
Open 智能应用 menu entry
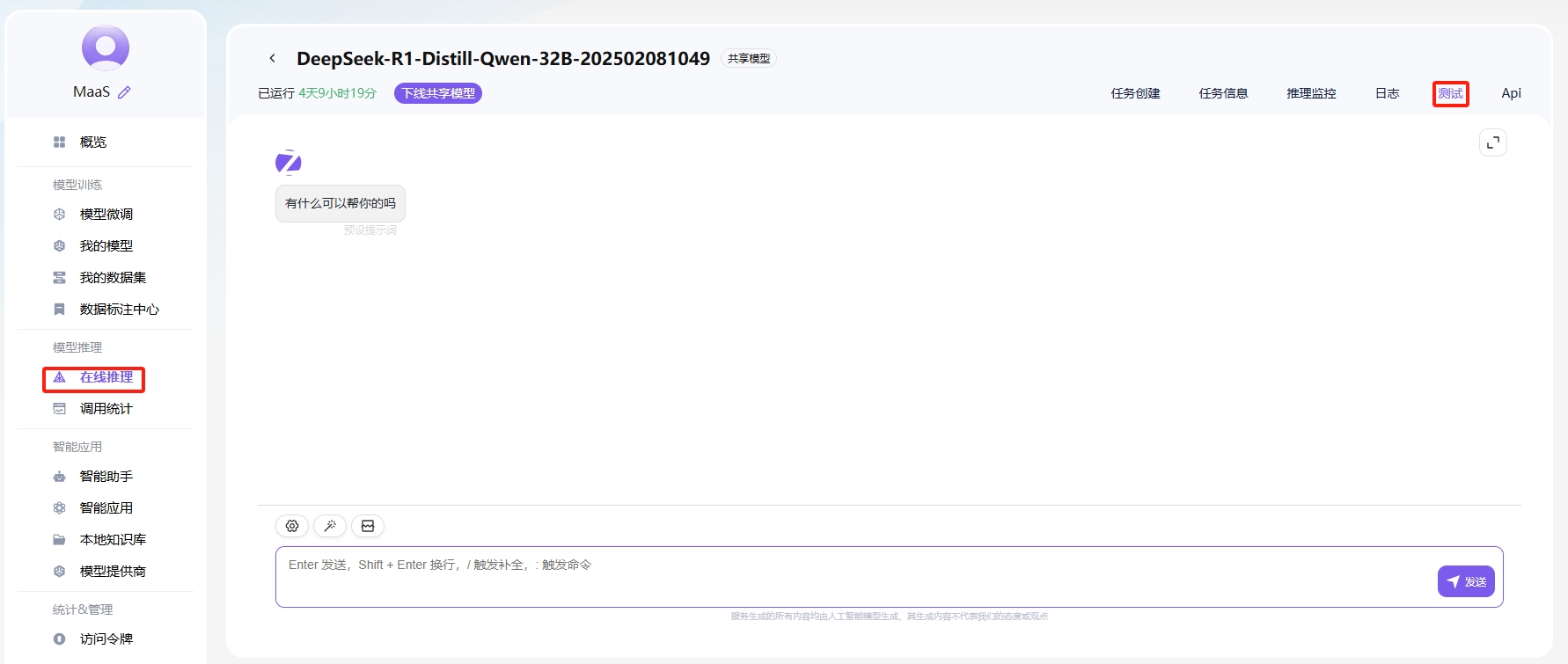(x=106, y=507)
